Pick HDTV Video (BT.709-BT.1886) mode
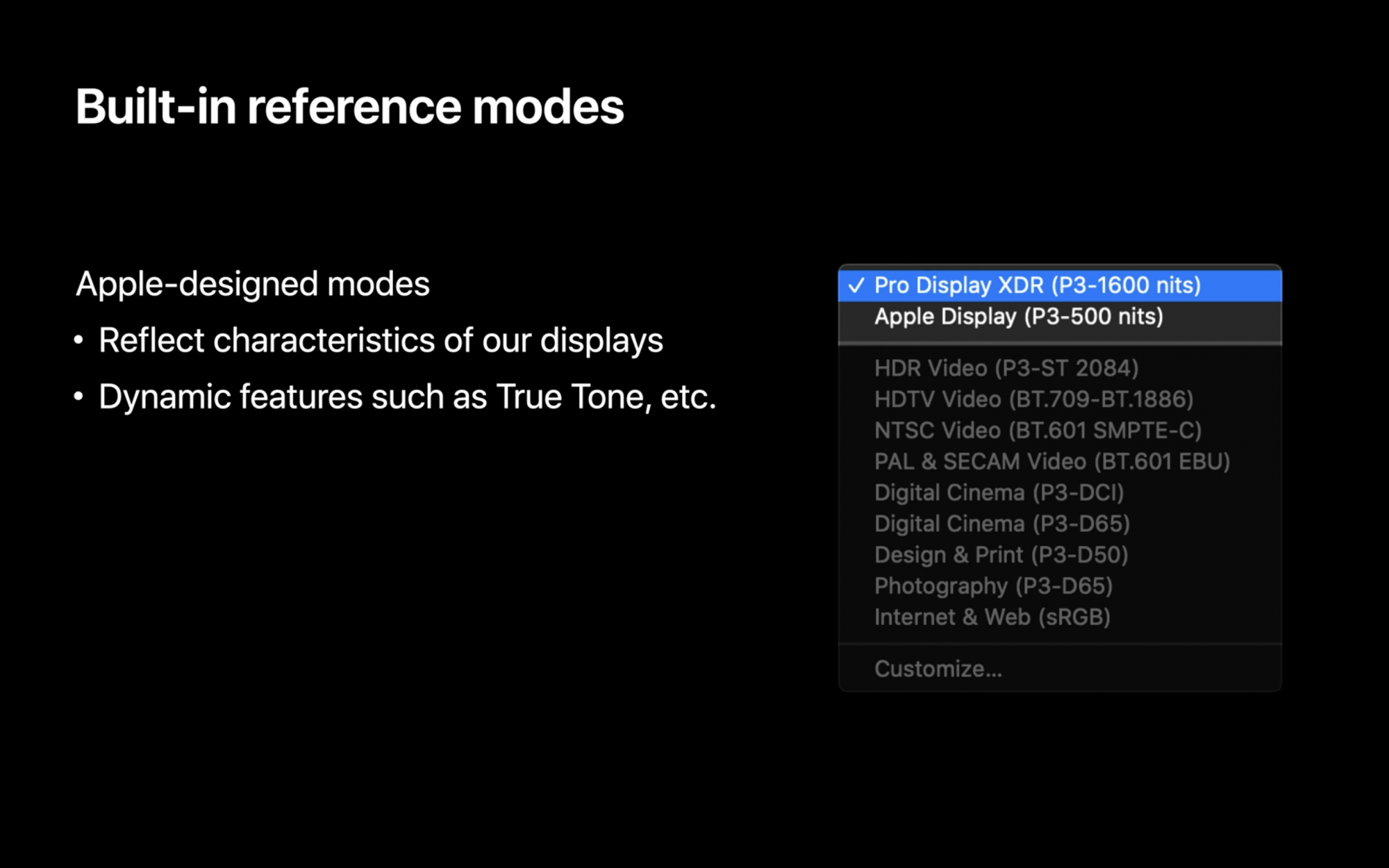This screenshot has height=868, width=1389. point(1060,399)
